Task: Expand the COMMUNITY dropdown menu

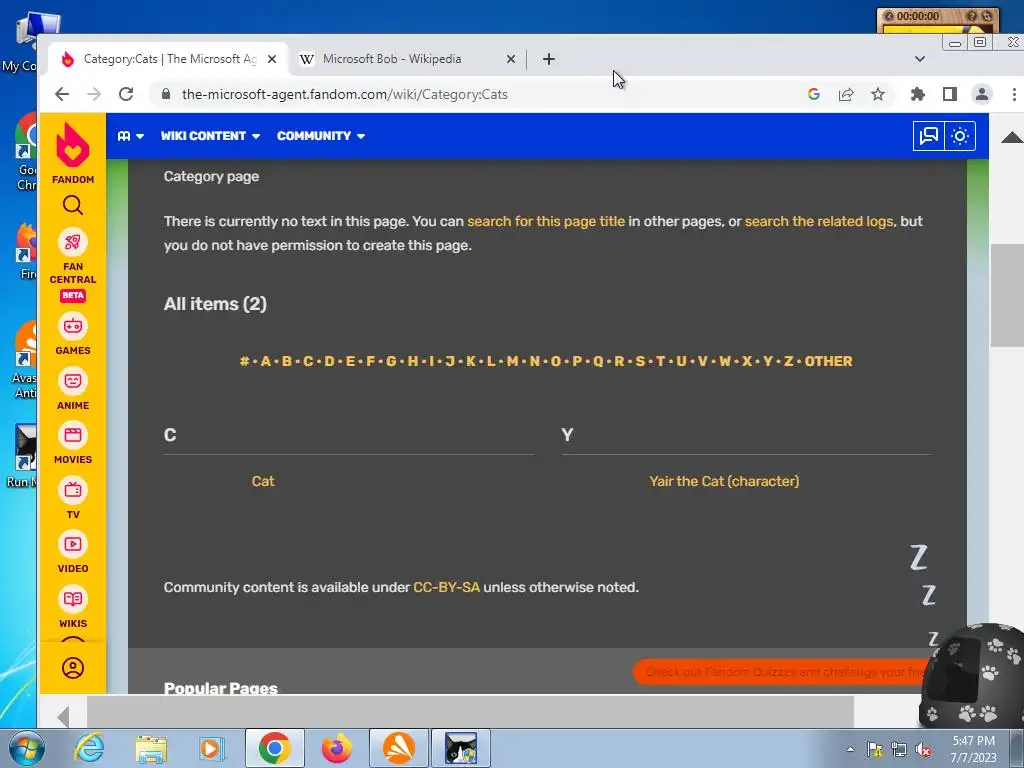Action: [321, 136]
